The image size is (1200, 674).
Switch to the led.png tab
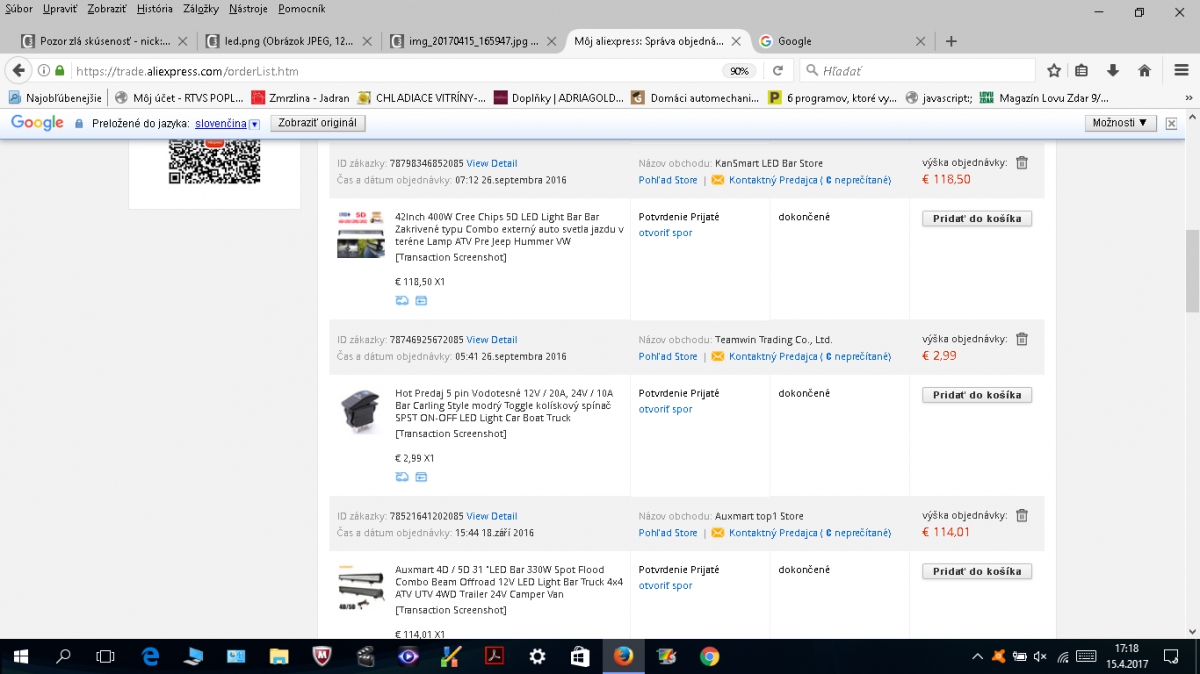[287, 41]
